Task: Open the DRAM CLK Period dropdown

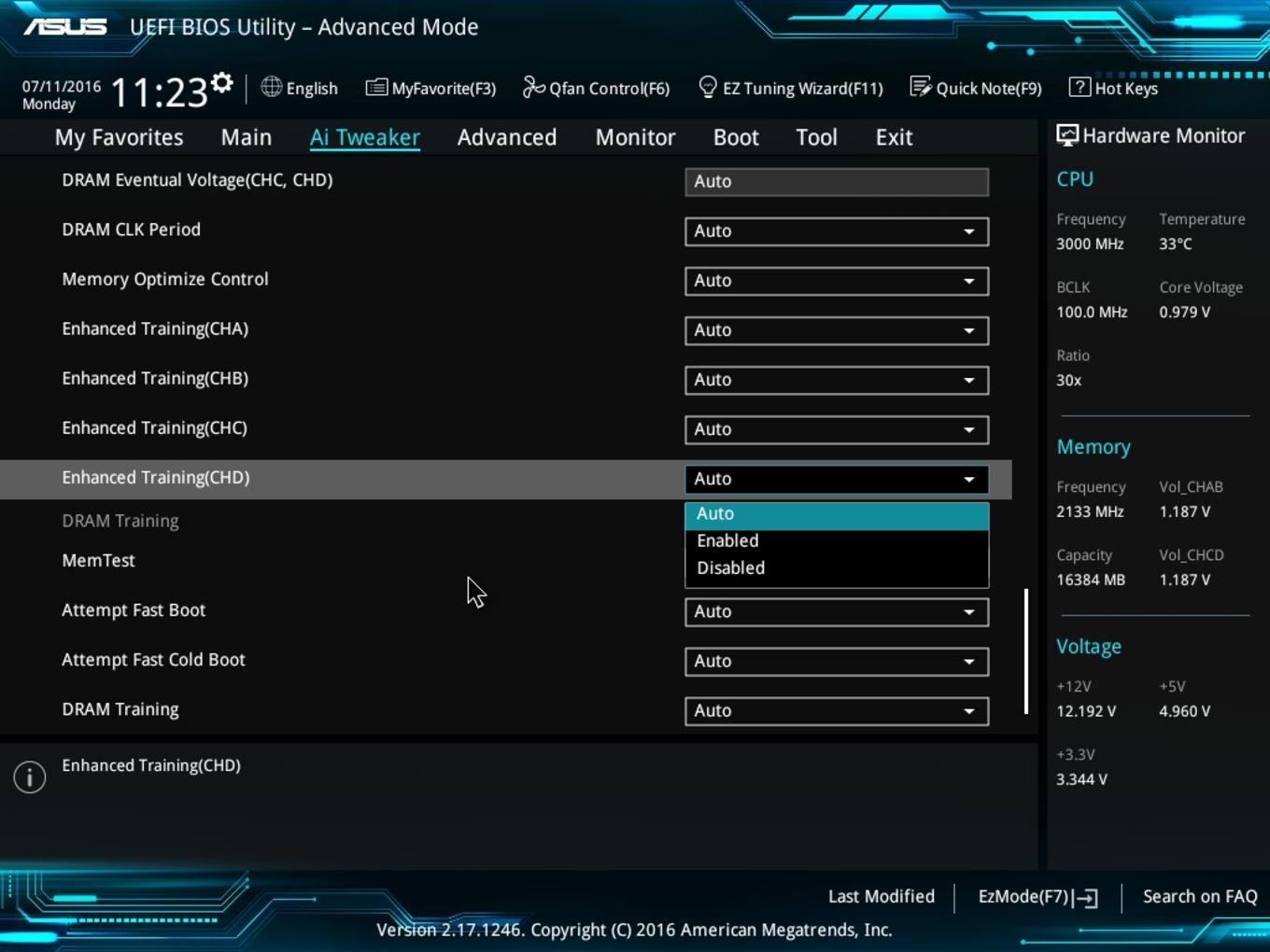Action: (837, 231)
